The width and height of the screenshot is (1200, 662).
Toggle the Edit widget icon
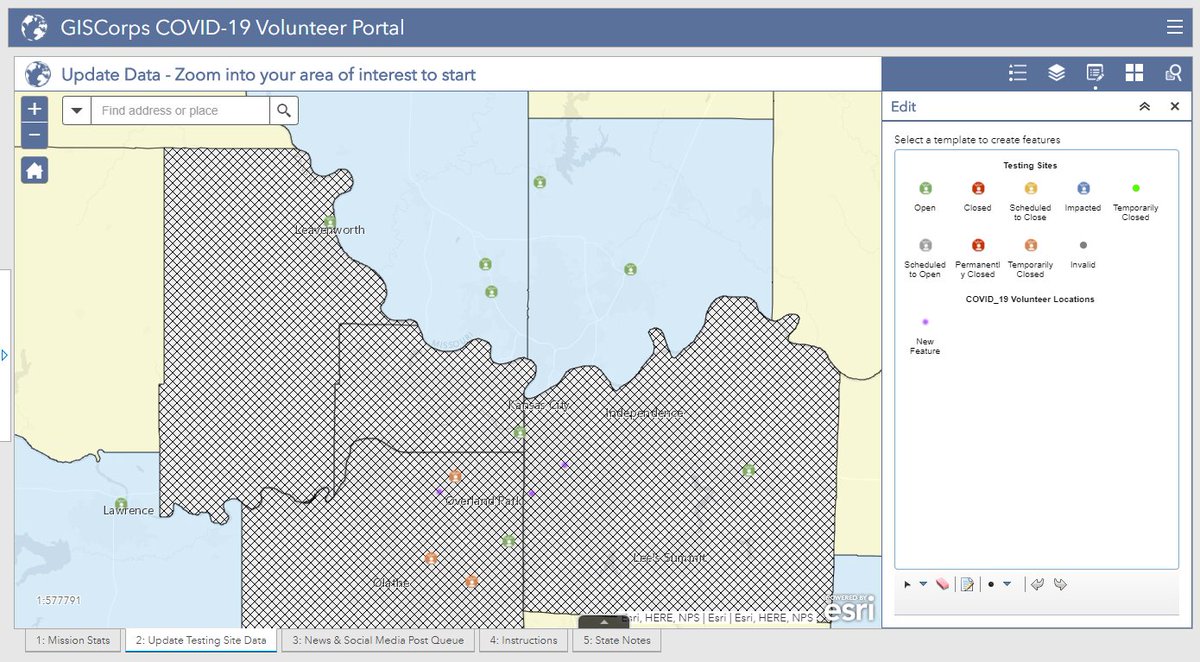[x=1095, y=72]
